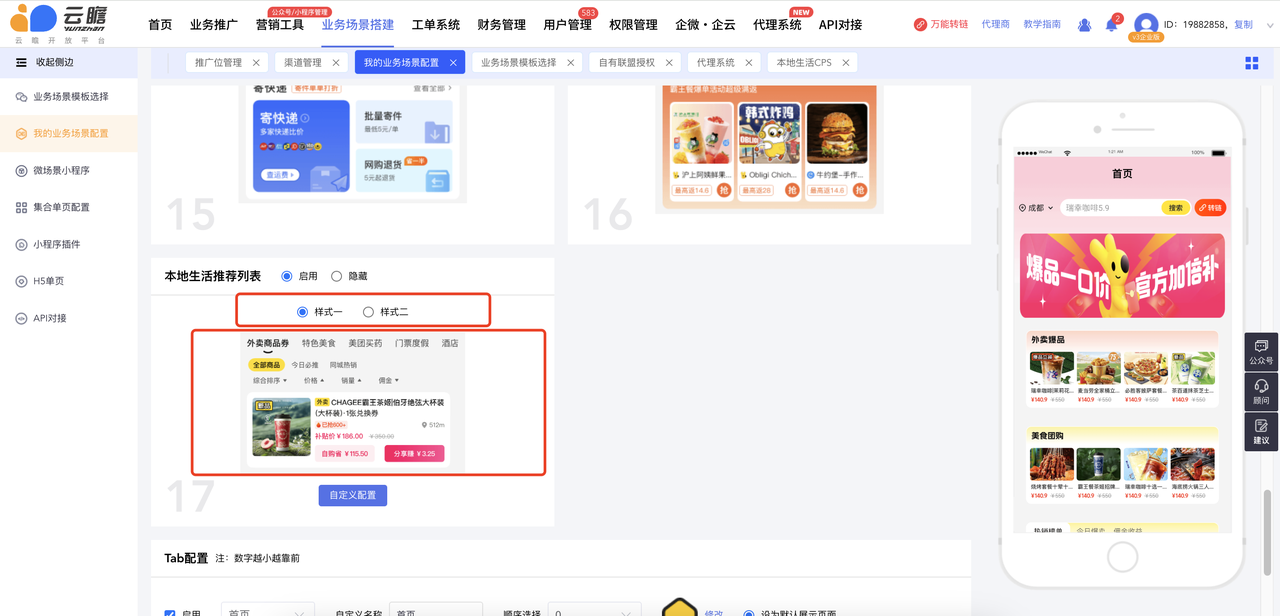Select the 隐藏 radio option

point(336,276)
